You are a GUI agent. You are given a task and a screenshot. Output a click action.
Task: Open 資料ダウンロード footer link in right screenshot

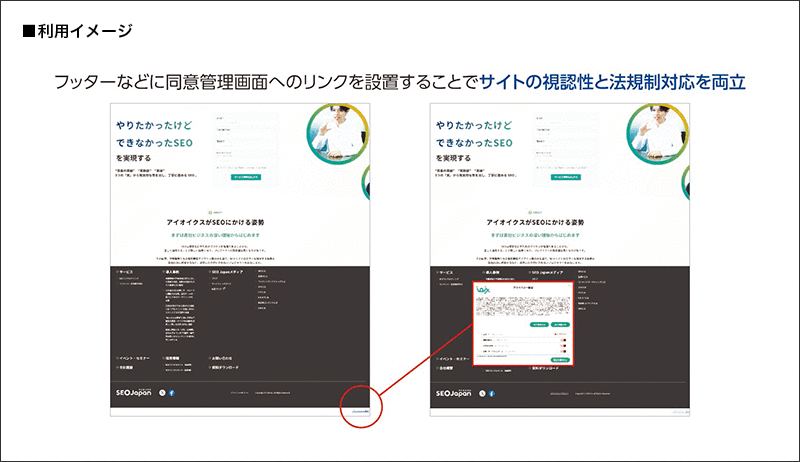(x=544, y=368)
